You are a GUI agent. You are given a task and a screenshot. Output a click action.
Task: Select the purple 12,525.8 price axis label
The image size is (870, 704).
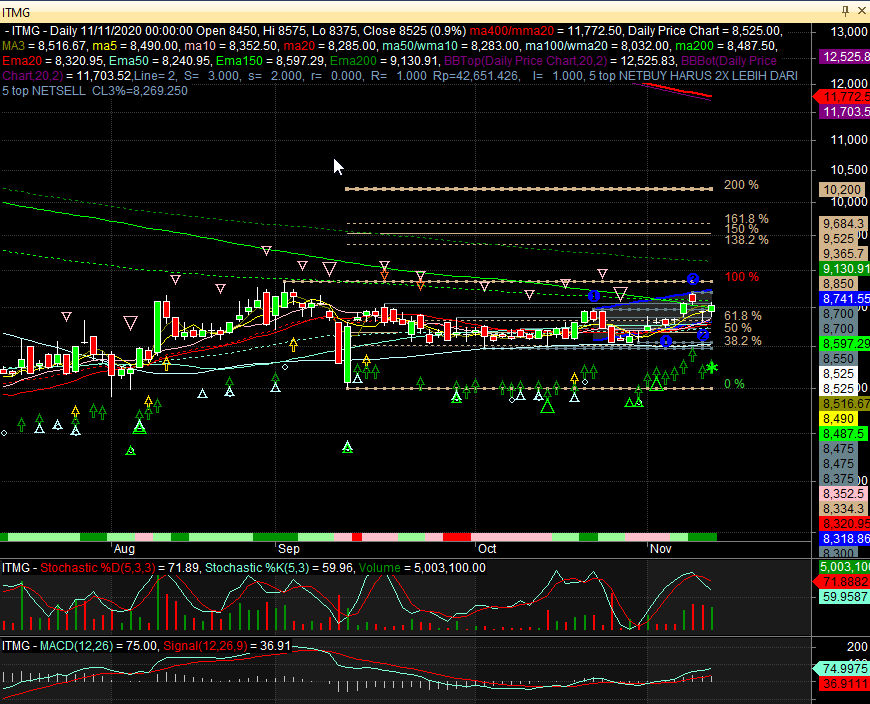pos(844,57)
